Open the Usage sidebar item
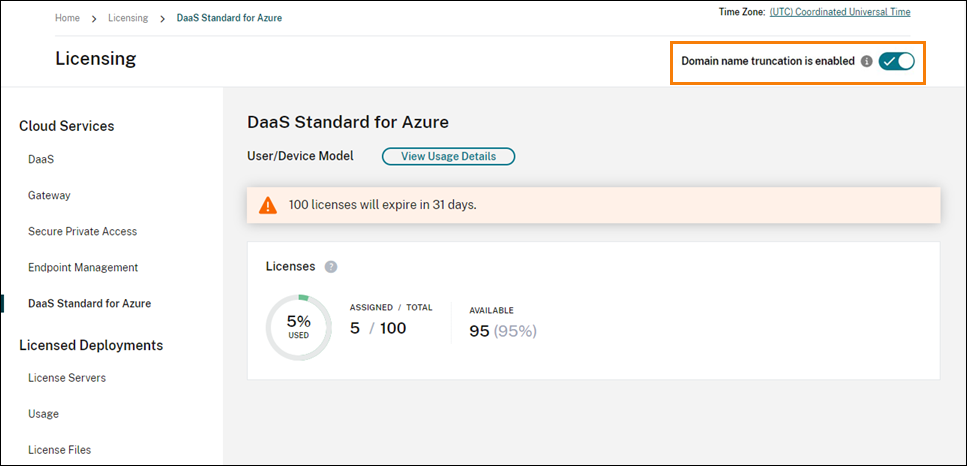 43,414
